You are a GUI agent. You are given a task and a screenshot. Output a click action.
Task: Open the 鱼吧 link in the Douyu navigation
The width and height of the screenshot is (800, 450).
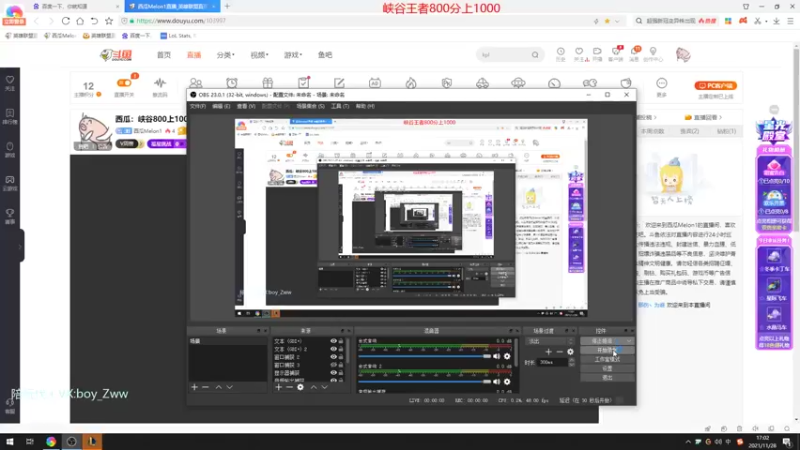pos(325,55)
